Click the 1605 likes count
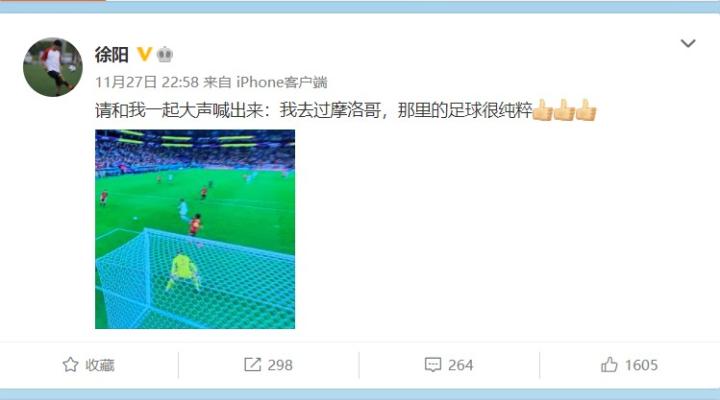This screenshot has width=720, height=400. pos(641,365)
